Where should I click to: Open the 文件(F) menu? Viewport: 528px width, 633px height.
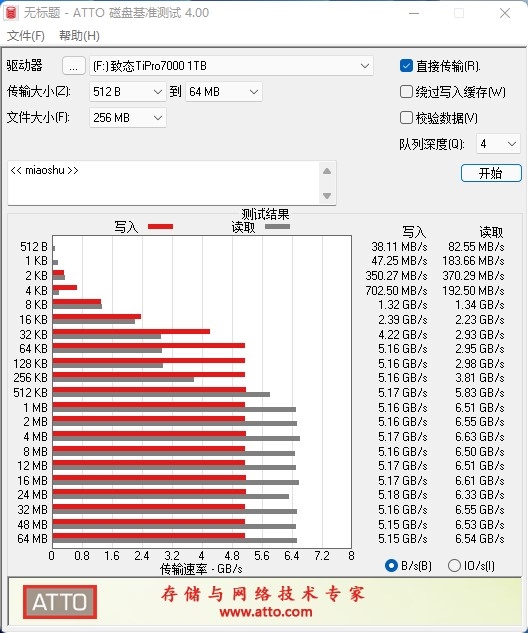pos(26,36)
